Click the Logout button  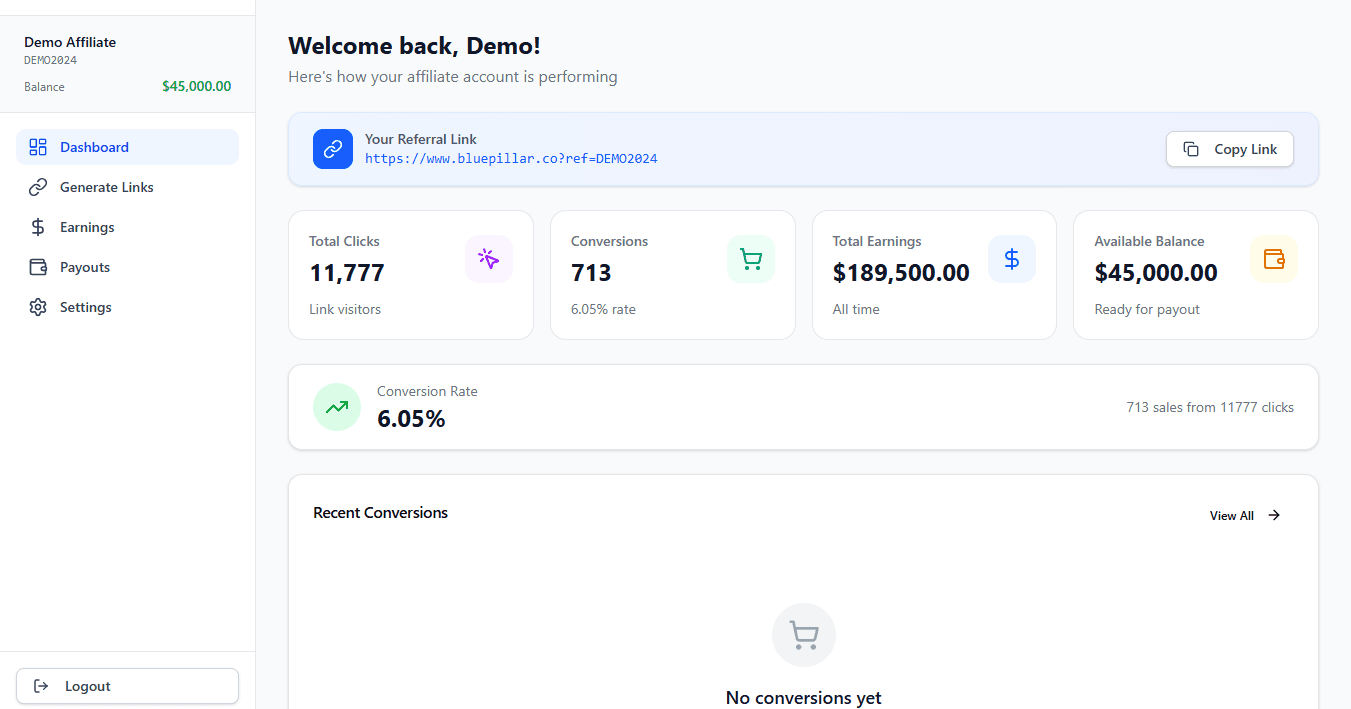pos(127,685)
